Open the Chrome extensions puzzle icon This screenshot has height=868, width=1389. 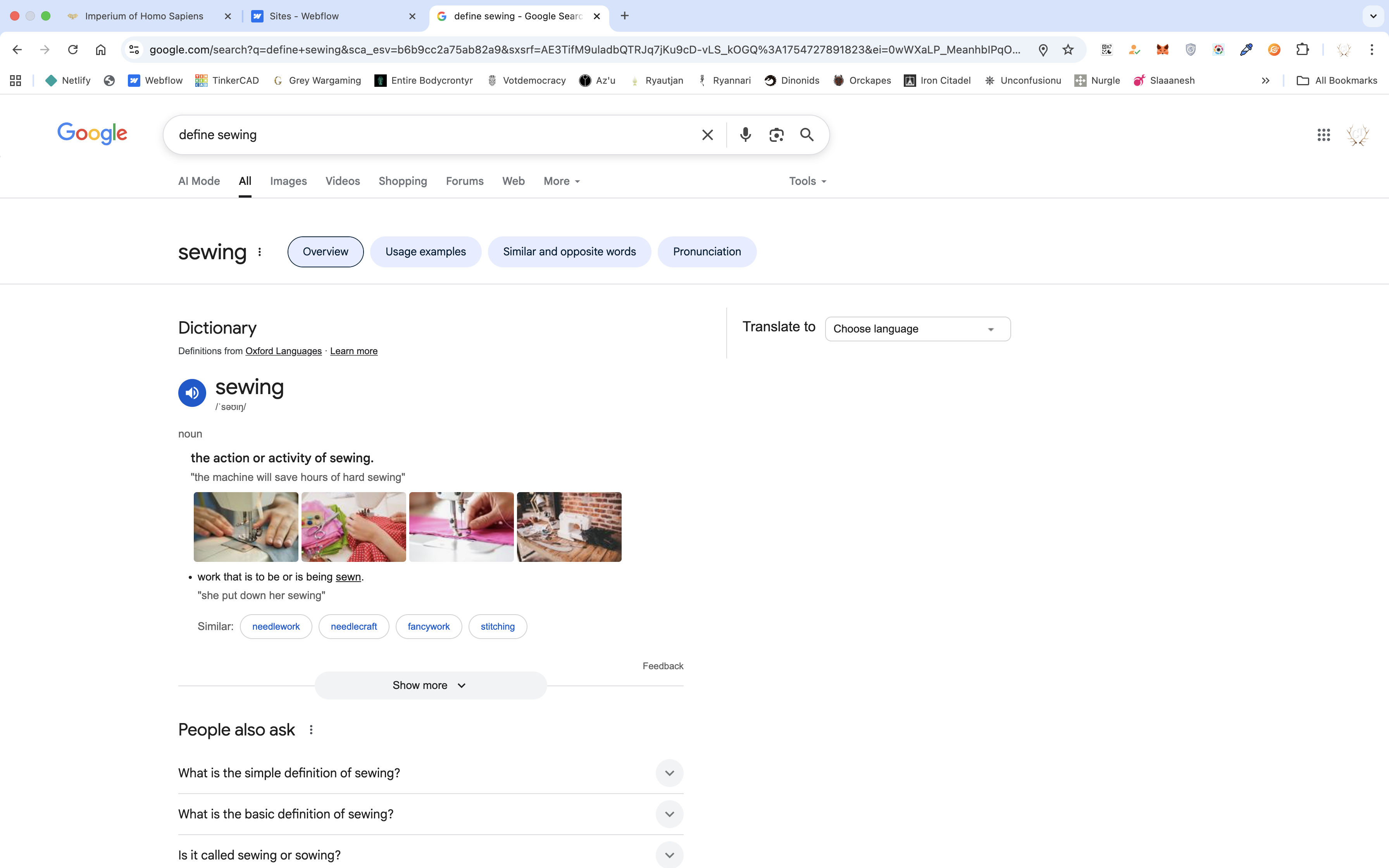click(x=1302, y=50)
